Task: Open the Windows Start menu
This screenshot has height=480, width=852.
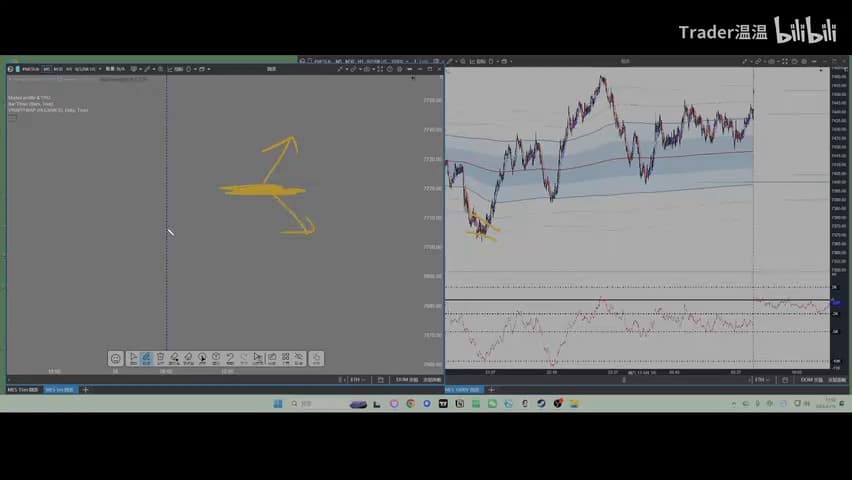Action: [278, 403]
